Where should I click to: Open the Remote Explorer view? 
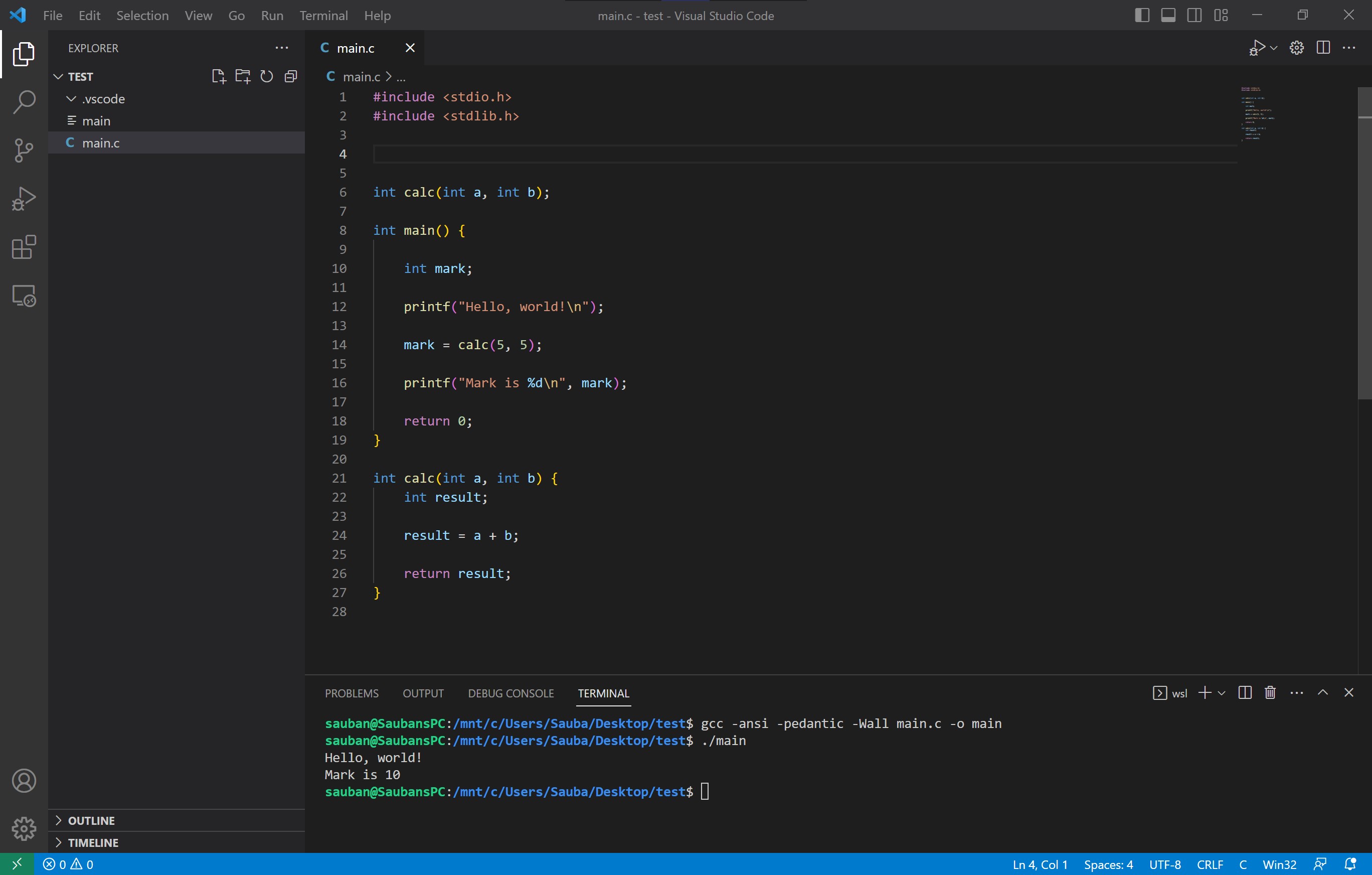[x=24, y=296]
